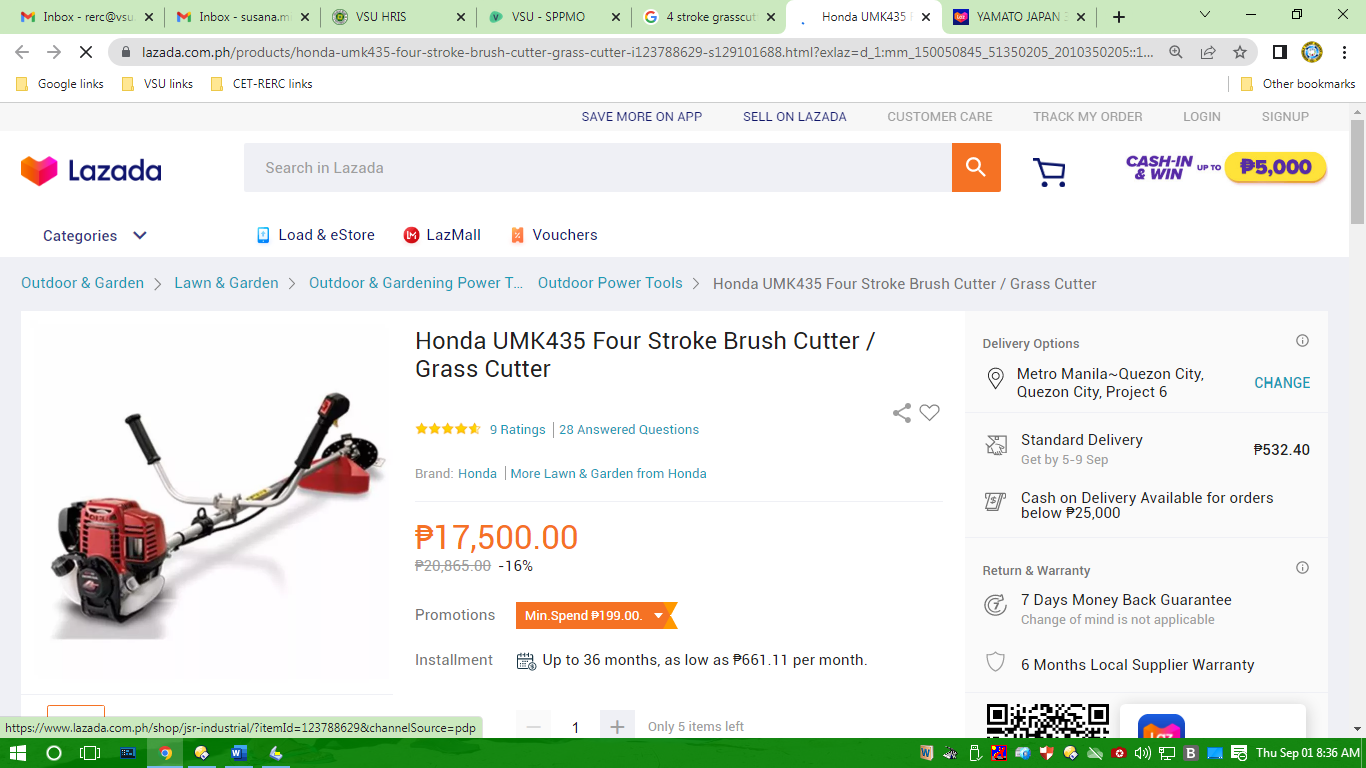
Task: Click the share icon beside the ratings
Action: (902, 413)
